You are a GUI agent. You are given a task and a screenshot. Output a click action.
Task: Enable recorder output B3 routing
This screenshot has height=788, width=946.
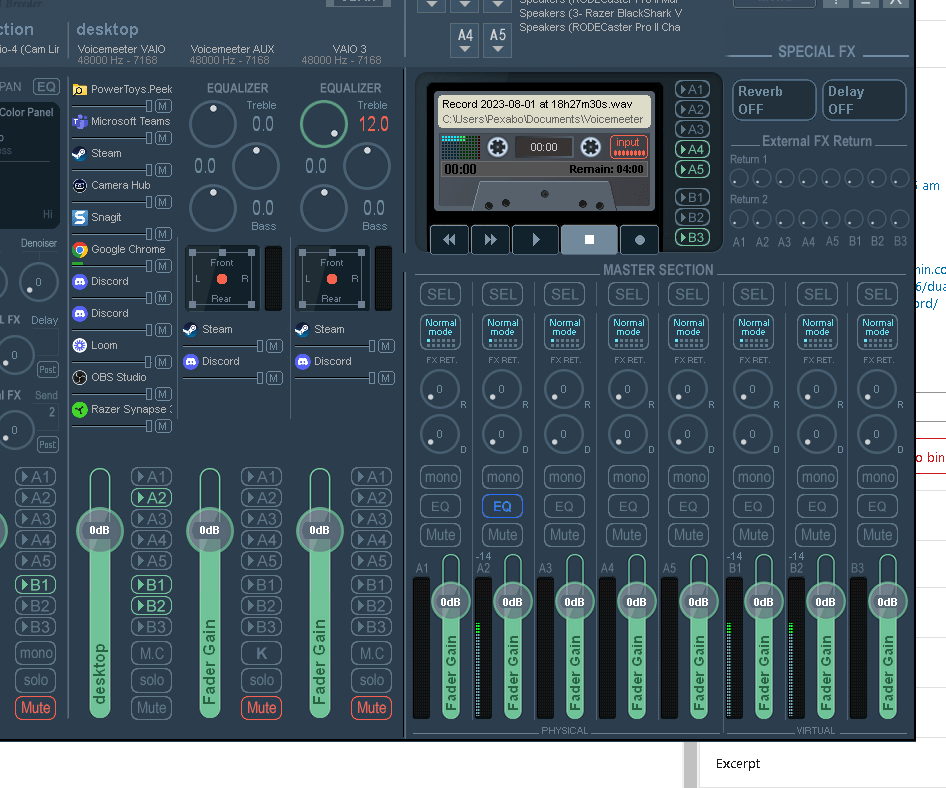tap(692, 238)
